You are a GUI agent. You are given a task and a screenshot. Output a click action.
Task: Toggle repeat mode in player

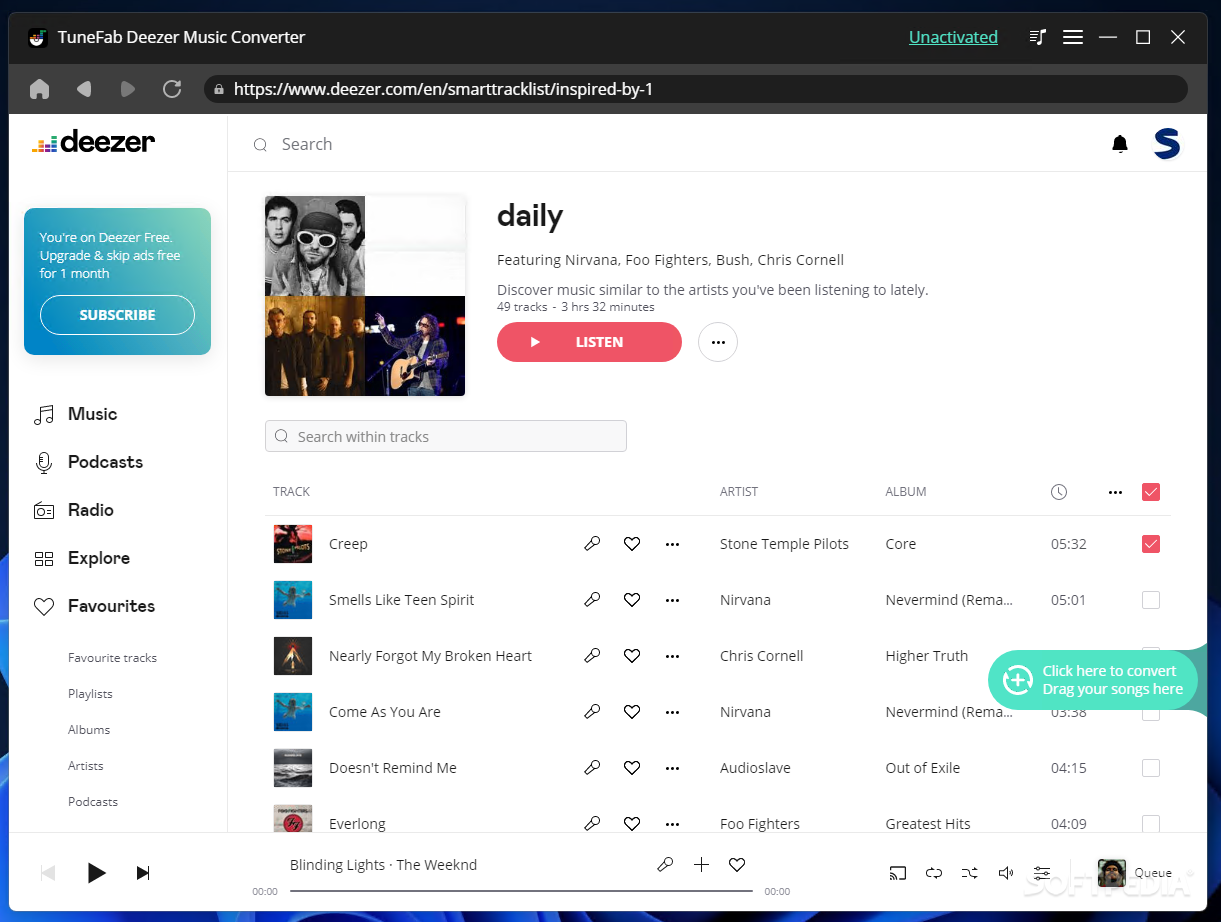(x=934, y=873)
